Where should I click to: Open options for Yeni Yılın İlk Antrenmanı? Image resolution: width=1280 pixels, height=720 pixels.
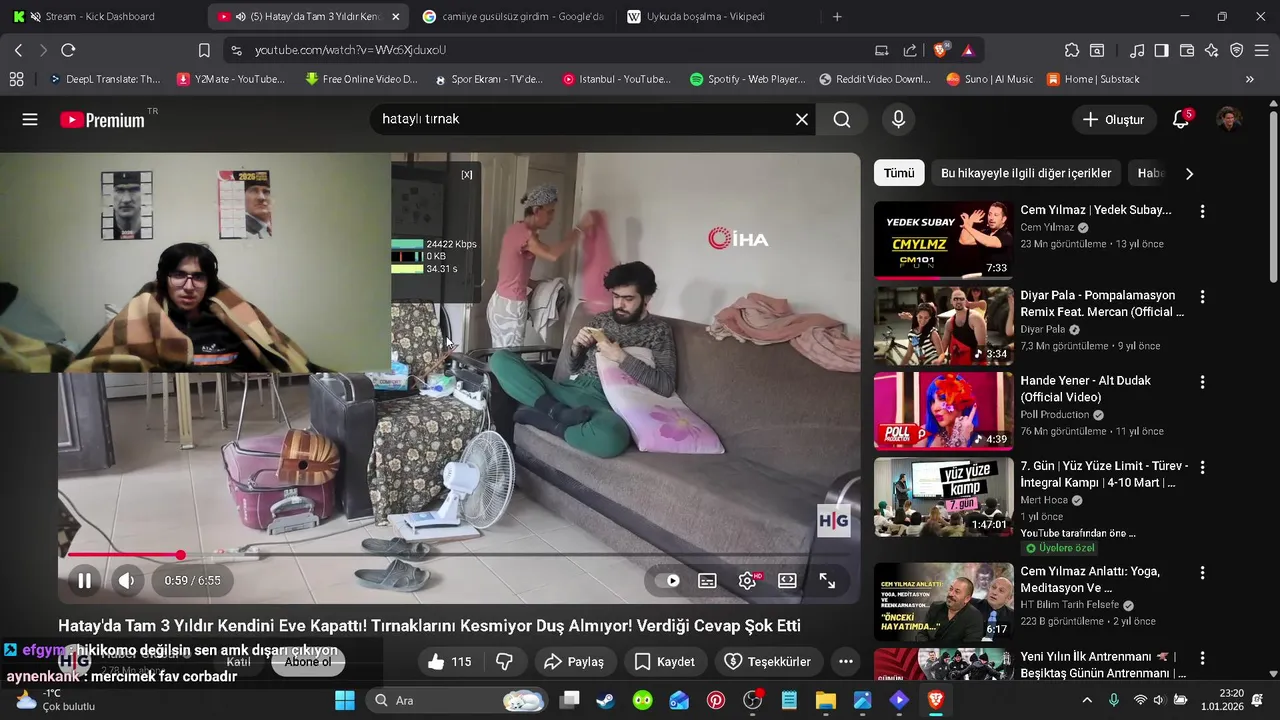1202,658
